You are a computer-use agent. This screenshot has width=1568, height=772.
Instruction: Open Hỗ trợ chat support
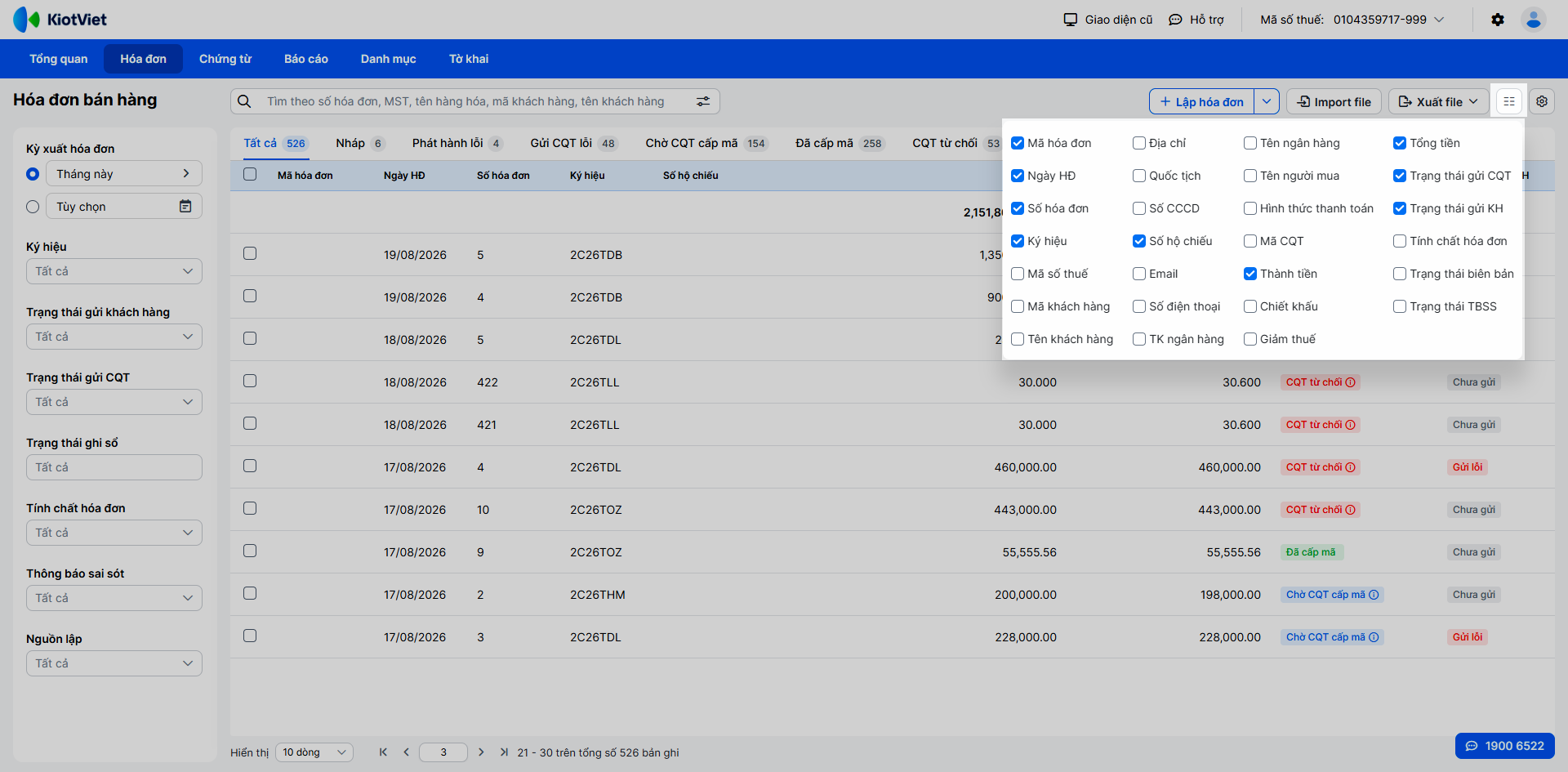[x=1196, y=20]
